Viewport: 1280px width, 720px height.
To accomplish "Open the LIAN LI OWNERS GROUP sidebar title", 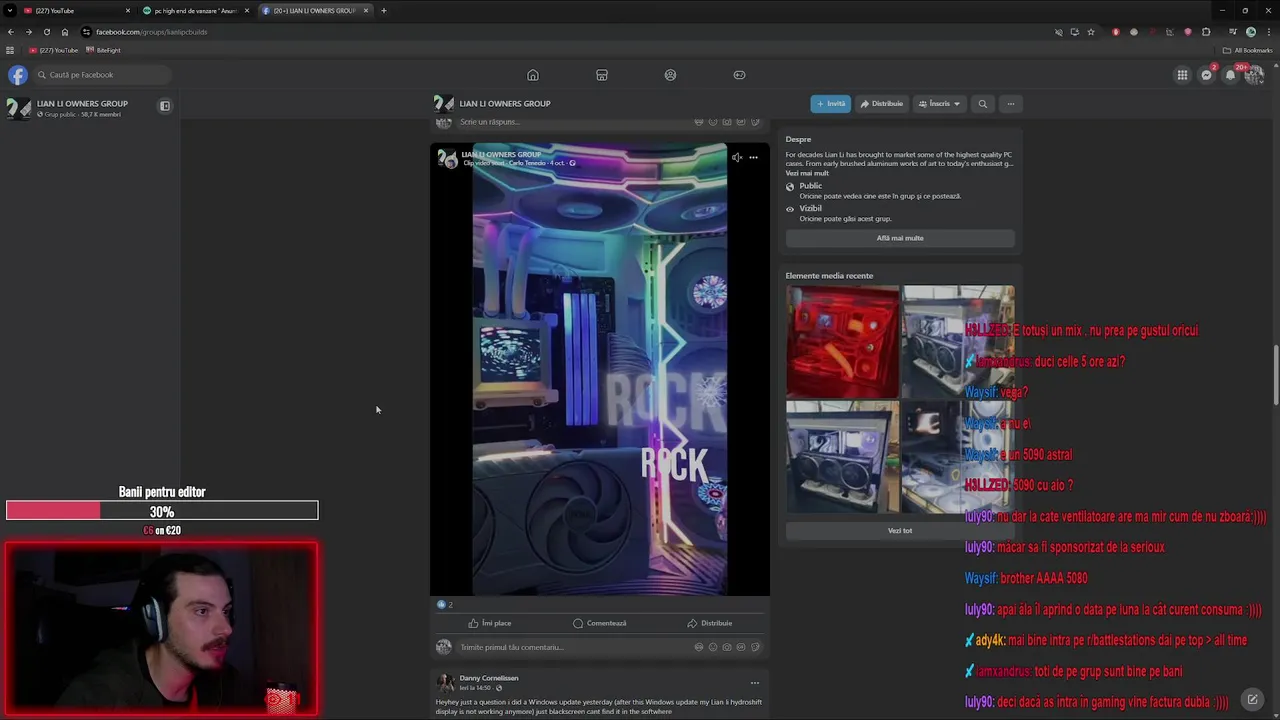I will (x=82, y=103).
